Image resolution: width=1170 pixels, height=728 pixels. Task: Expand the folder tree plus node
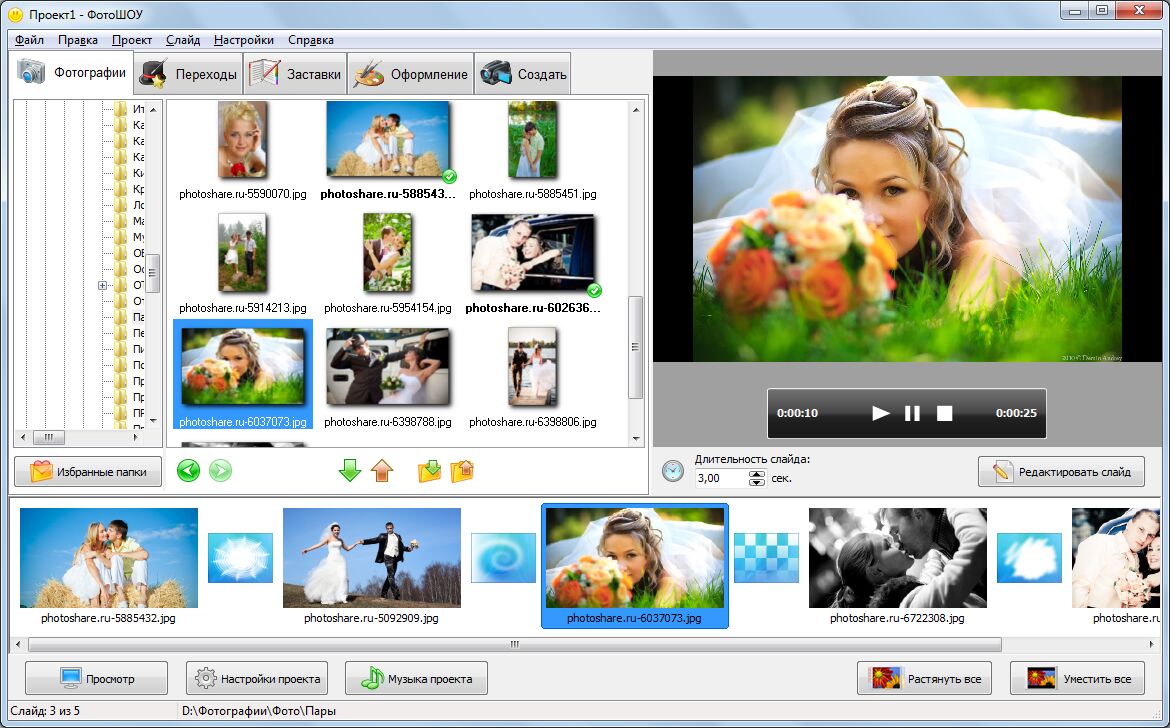pyautogui.click(x=102, y=286)
